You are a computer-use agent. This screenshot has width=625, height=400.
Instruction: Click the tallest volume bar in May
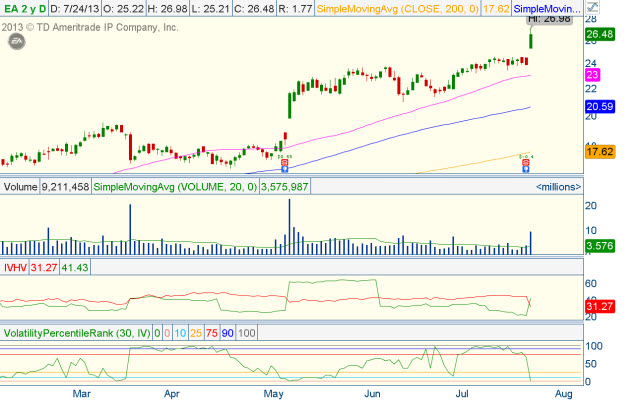click(x=289, y=225)
